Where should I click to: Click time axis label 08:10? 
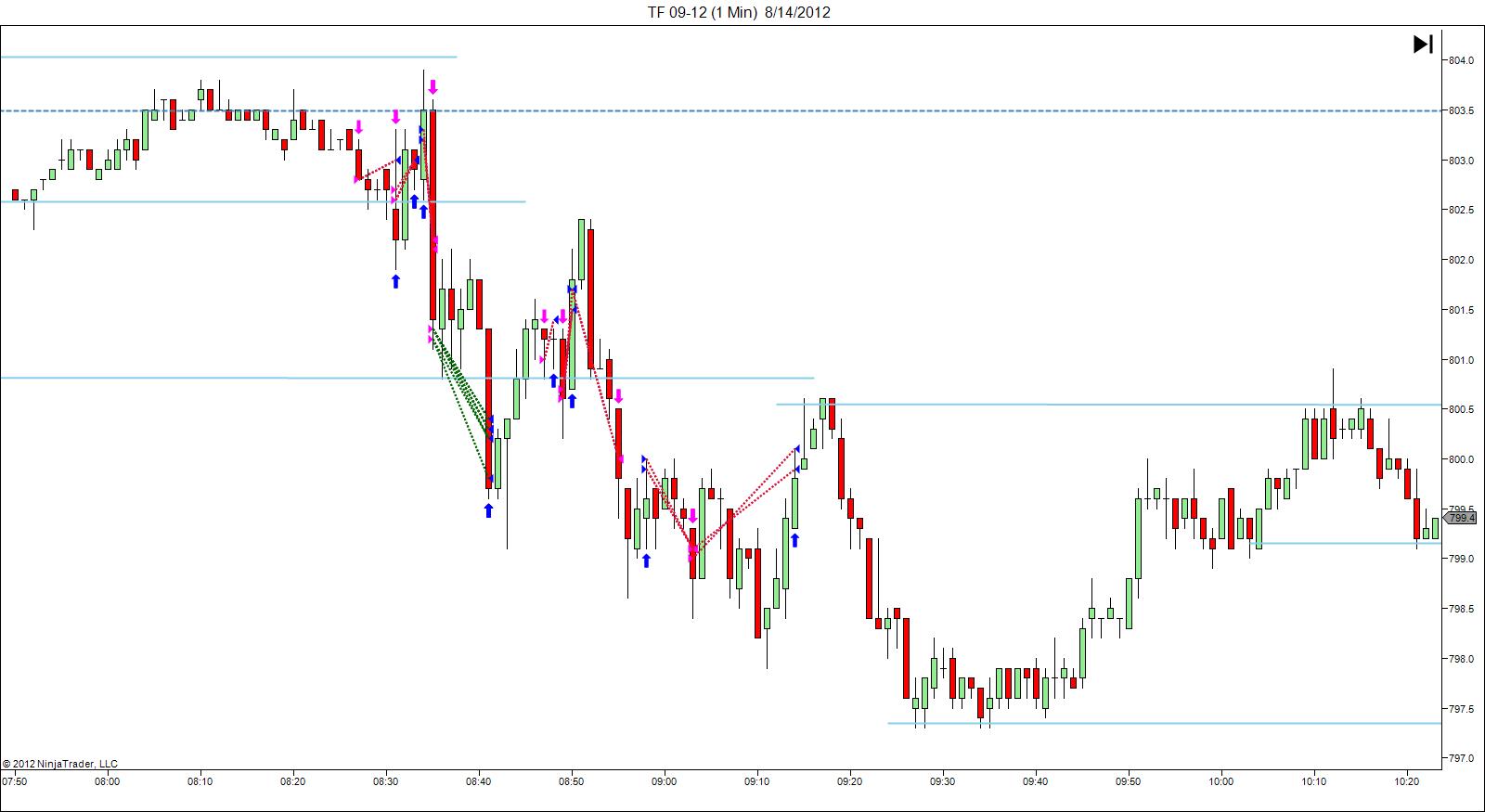click(x=200, y=782)
